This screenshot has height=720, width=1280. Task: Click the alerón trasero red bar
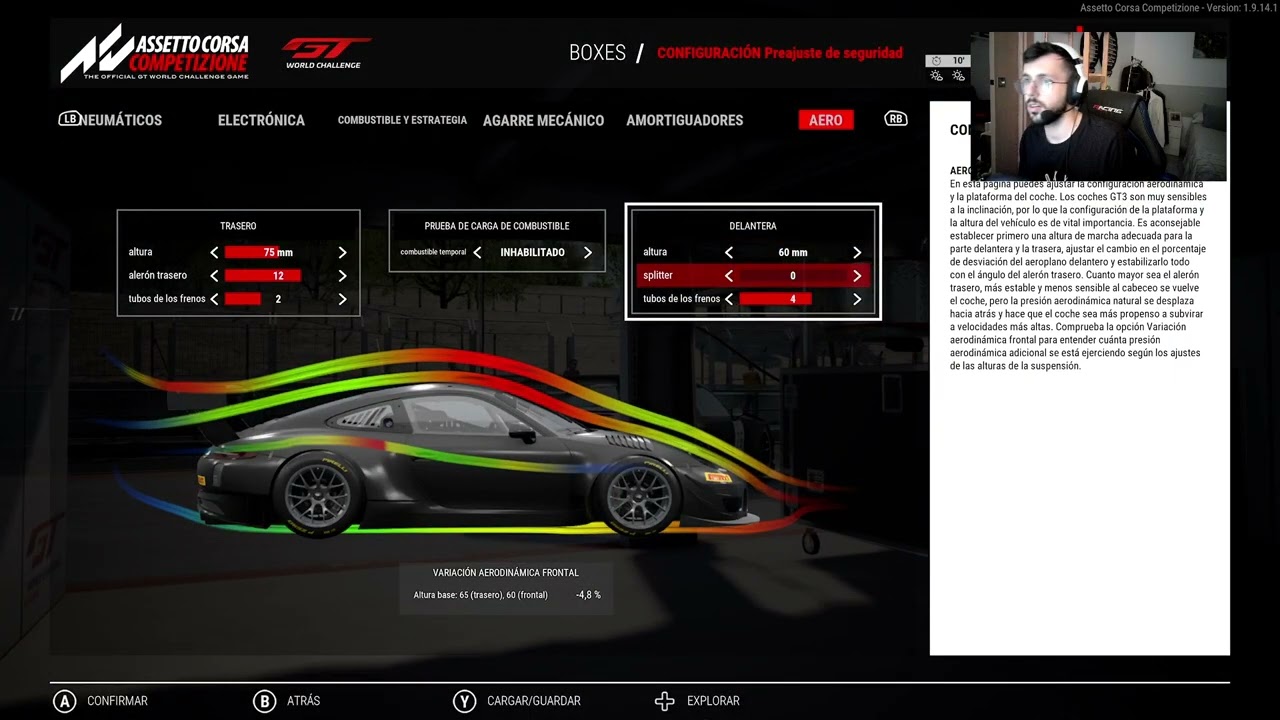(263, 276)
